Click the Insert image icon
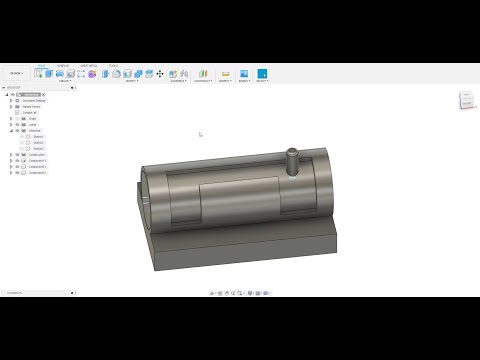 coord(244,74)
